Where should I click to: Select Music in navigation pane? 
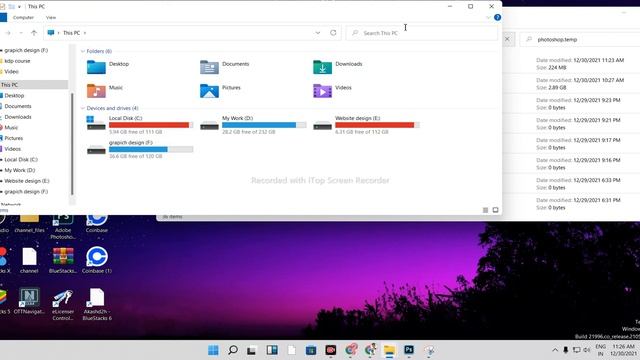11,127
